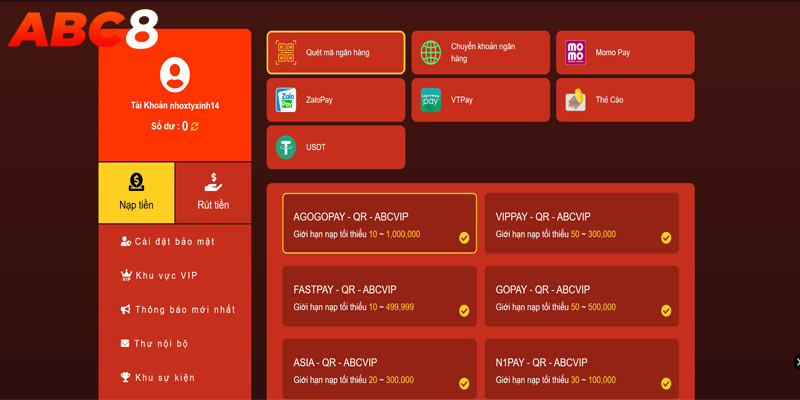Click the Rút tiền hand-with-dollar icon
The width and height of the screenshot is (800, 400).
coord(213,182)
